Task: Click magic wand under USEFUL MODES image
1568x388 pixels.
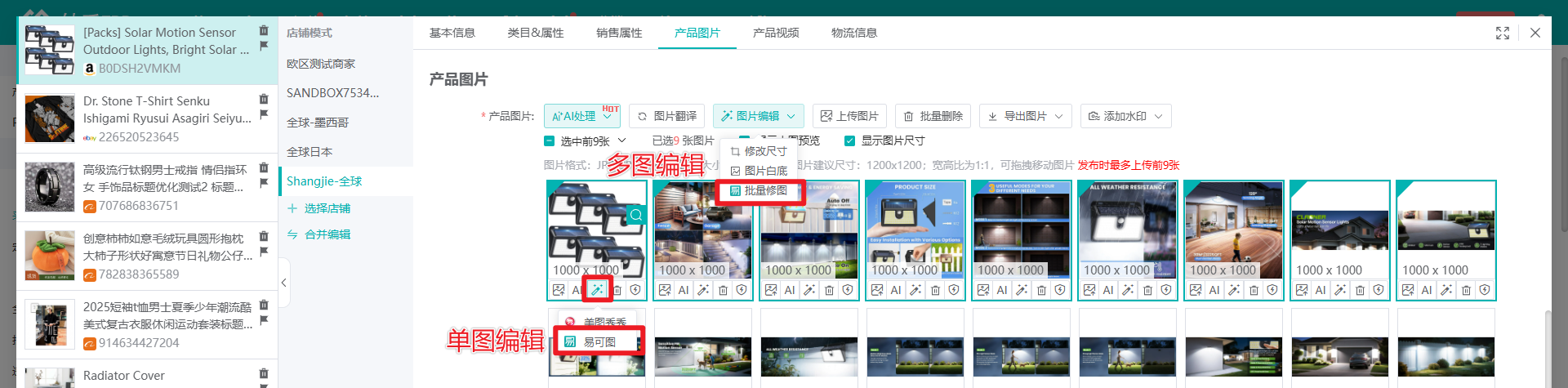Action: tap(1022, 290)
